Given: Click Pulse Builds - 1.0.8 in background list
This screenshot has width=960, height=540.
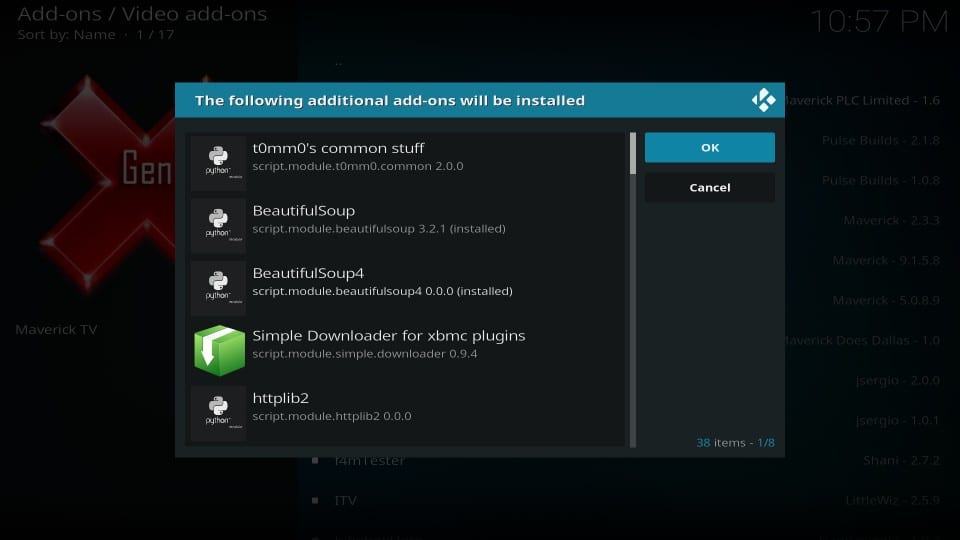Looking at the screenshot, I should point(880,180).
